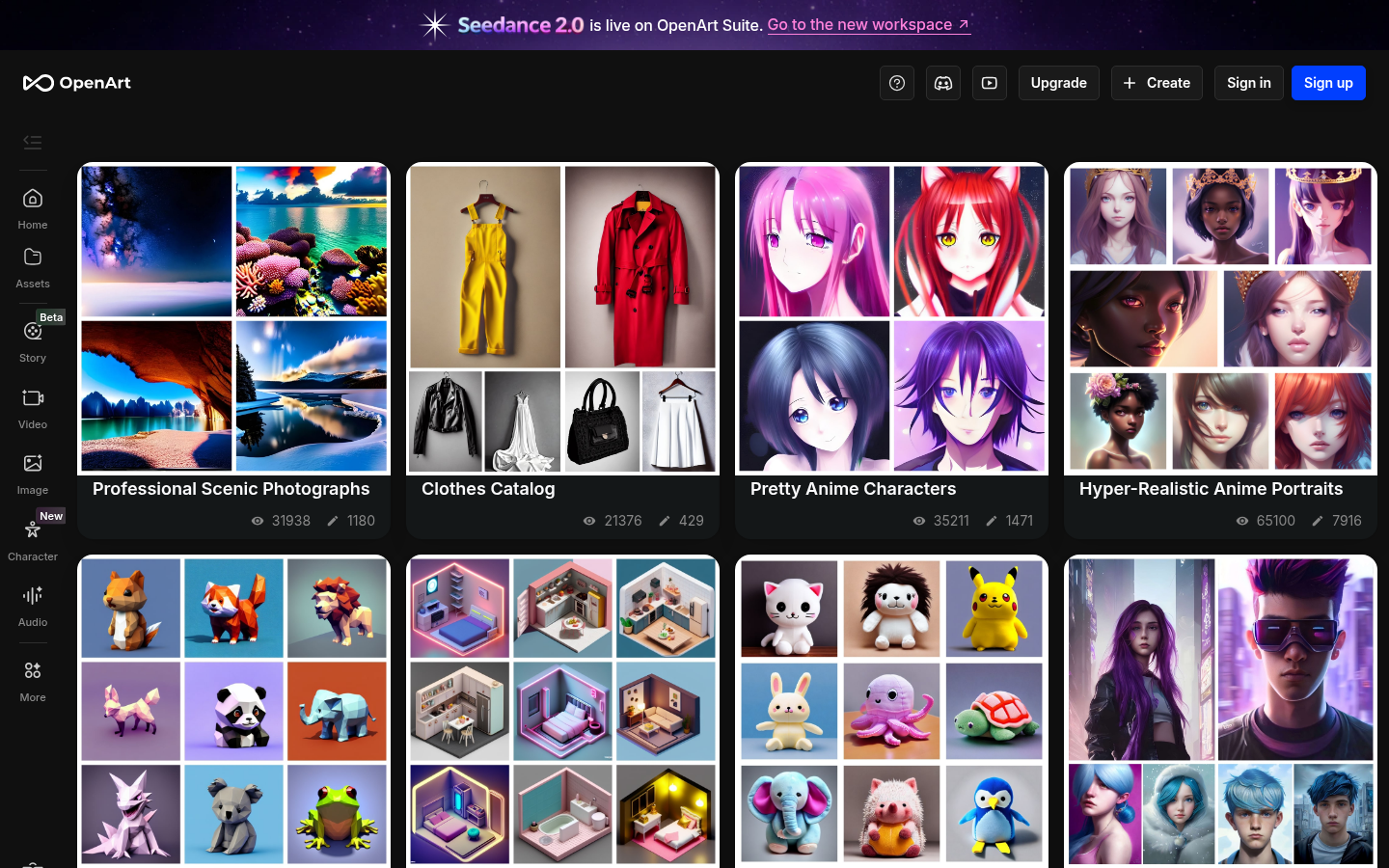Click views eye icon on Professional Scenic Photographs

click(258, 521)
